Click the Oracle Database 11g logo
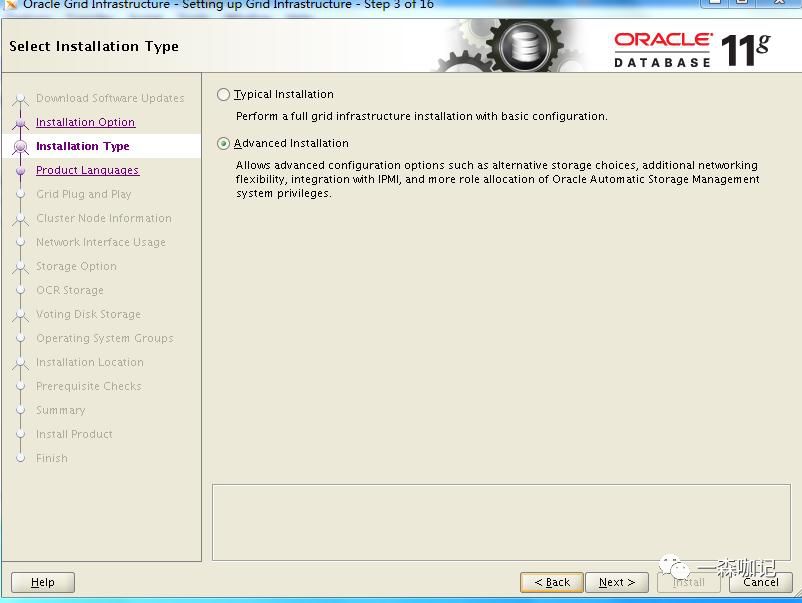Viewport: 802px width, 603px height. [x=692, y=50]
